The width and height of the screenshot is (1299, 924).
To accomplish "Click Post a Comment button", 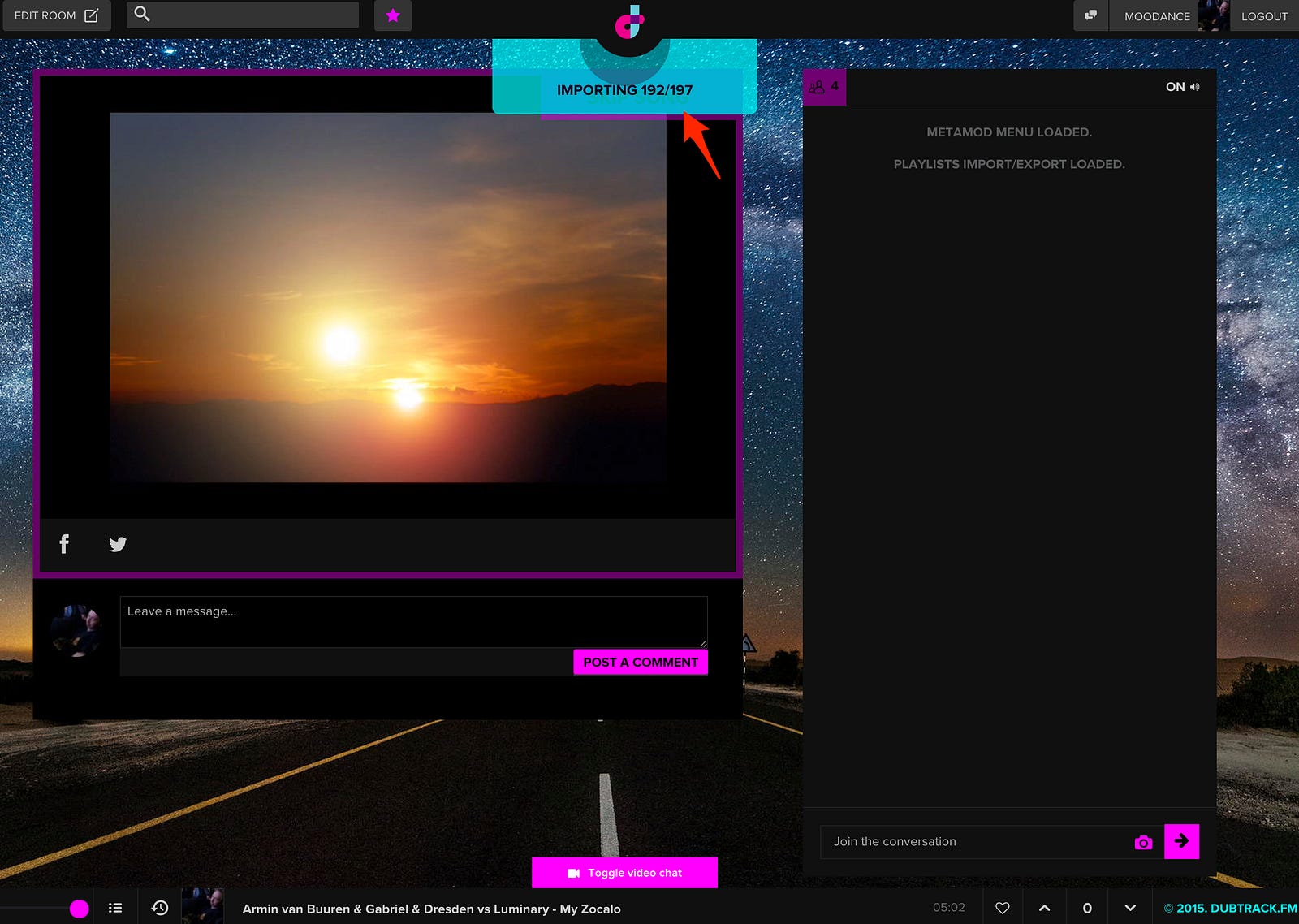I will click(x=640, y=662).
